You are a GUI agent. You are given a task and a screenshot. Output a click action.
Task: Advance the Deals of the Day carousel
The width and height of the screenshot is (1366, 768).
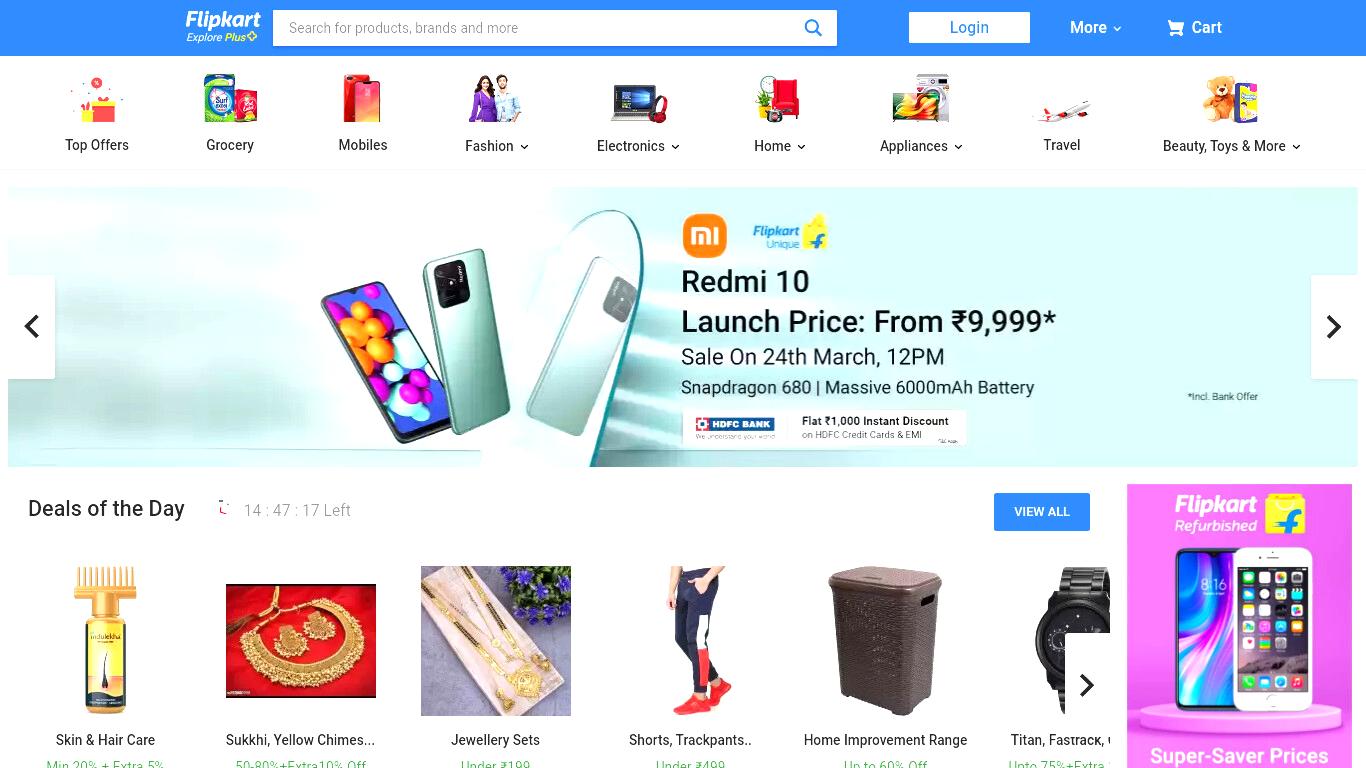pos(1087,685)
